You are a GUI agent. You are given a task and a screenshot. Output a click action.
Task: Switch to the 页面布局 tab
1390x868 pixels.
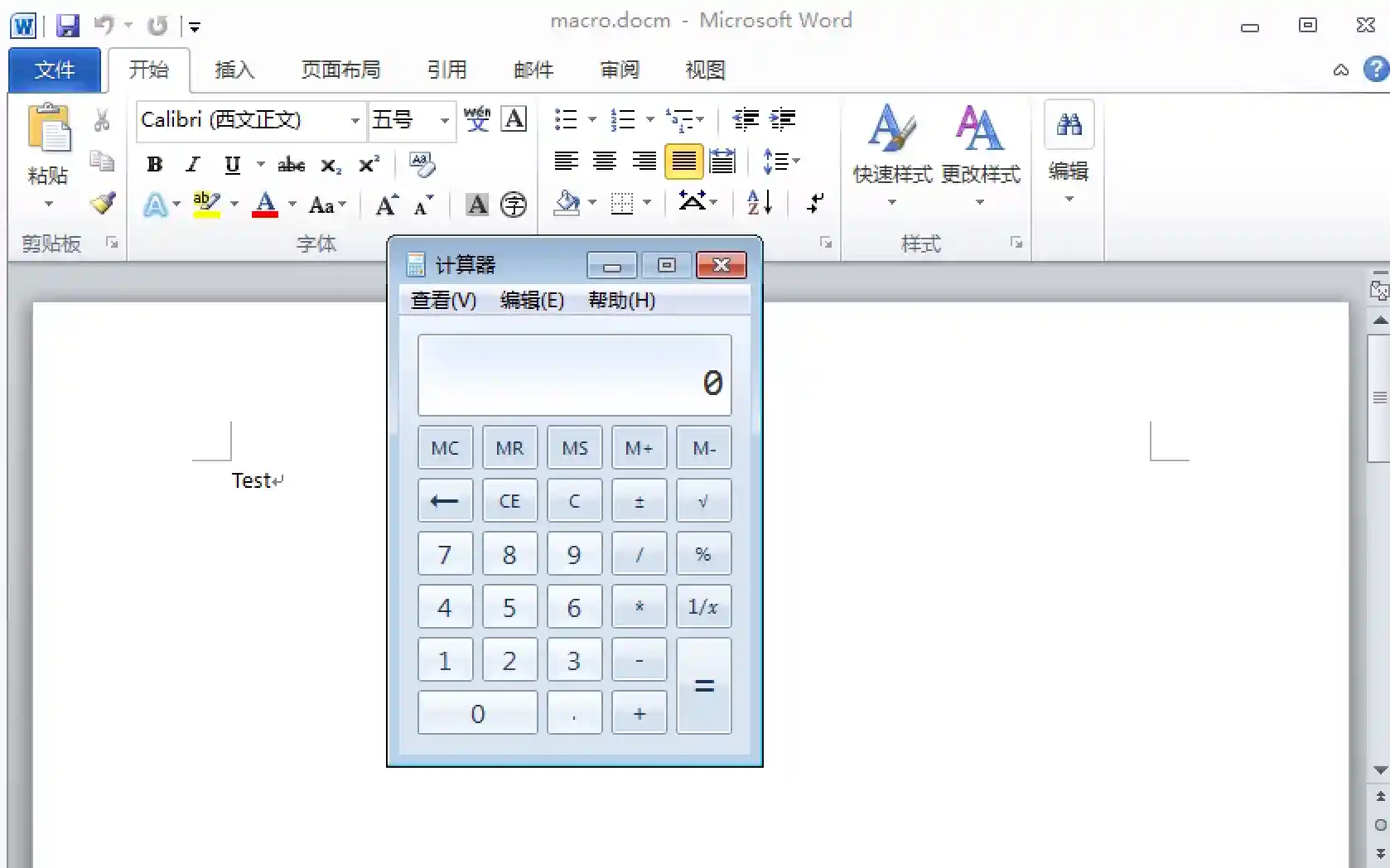coord(340,70)
